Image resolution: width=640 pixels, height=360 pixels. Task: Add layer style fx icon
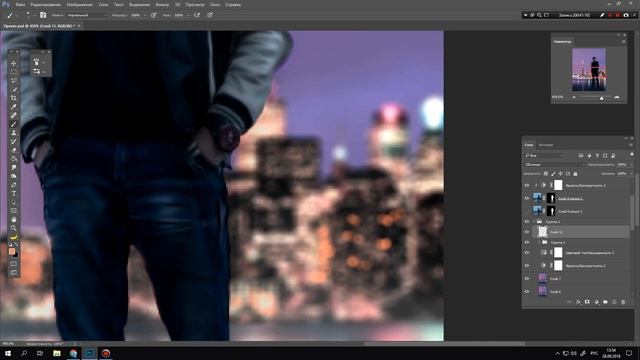[578, 302]
